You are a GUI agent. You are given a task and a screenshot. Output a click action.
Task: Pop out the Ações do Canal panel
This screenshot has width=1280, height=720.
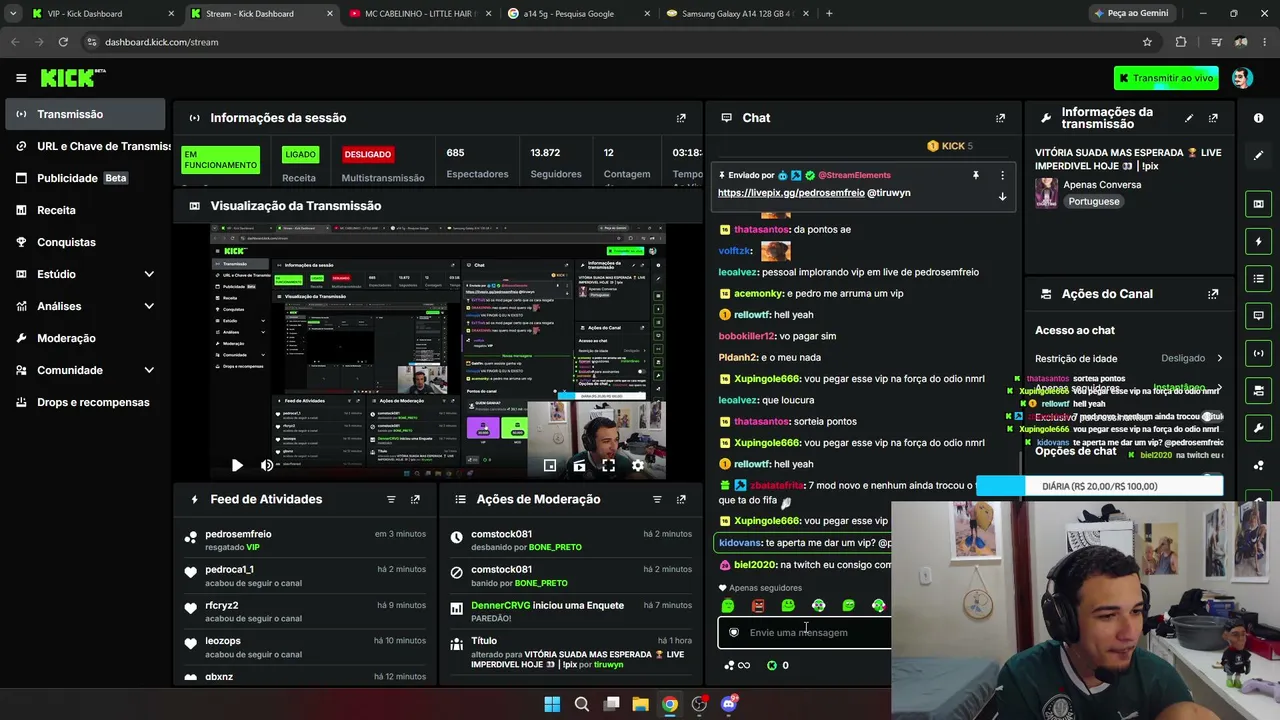point(1213,294)
